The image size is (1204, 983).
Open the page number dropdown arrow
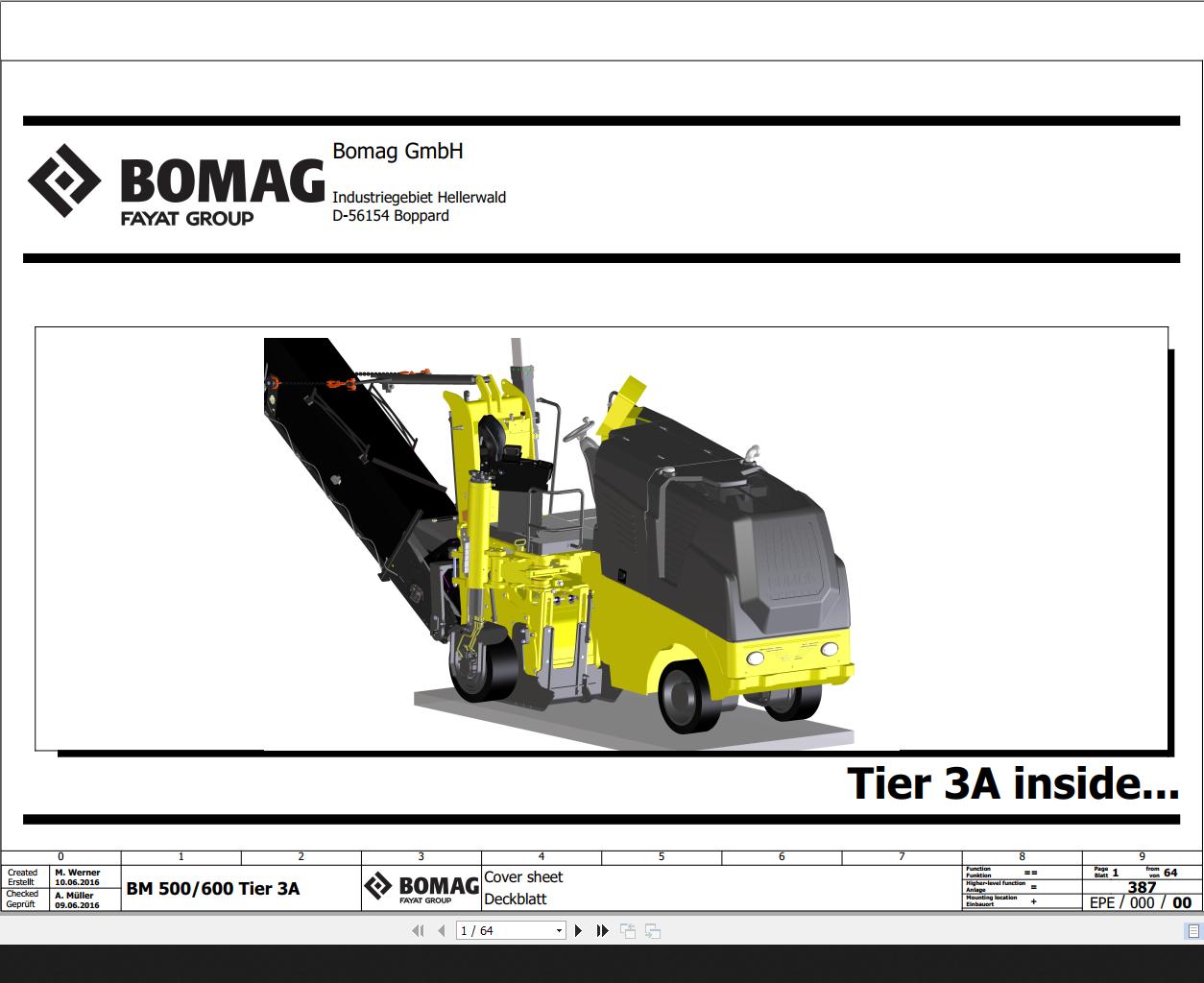[x=559, y=930]
